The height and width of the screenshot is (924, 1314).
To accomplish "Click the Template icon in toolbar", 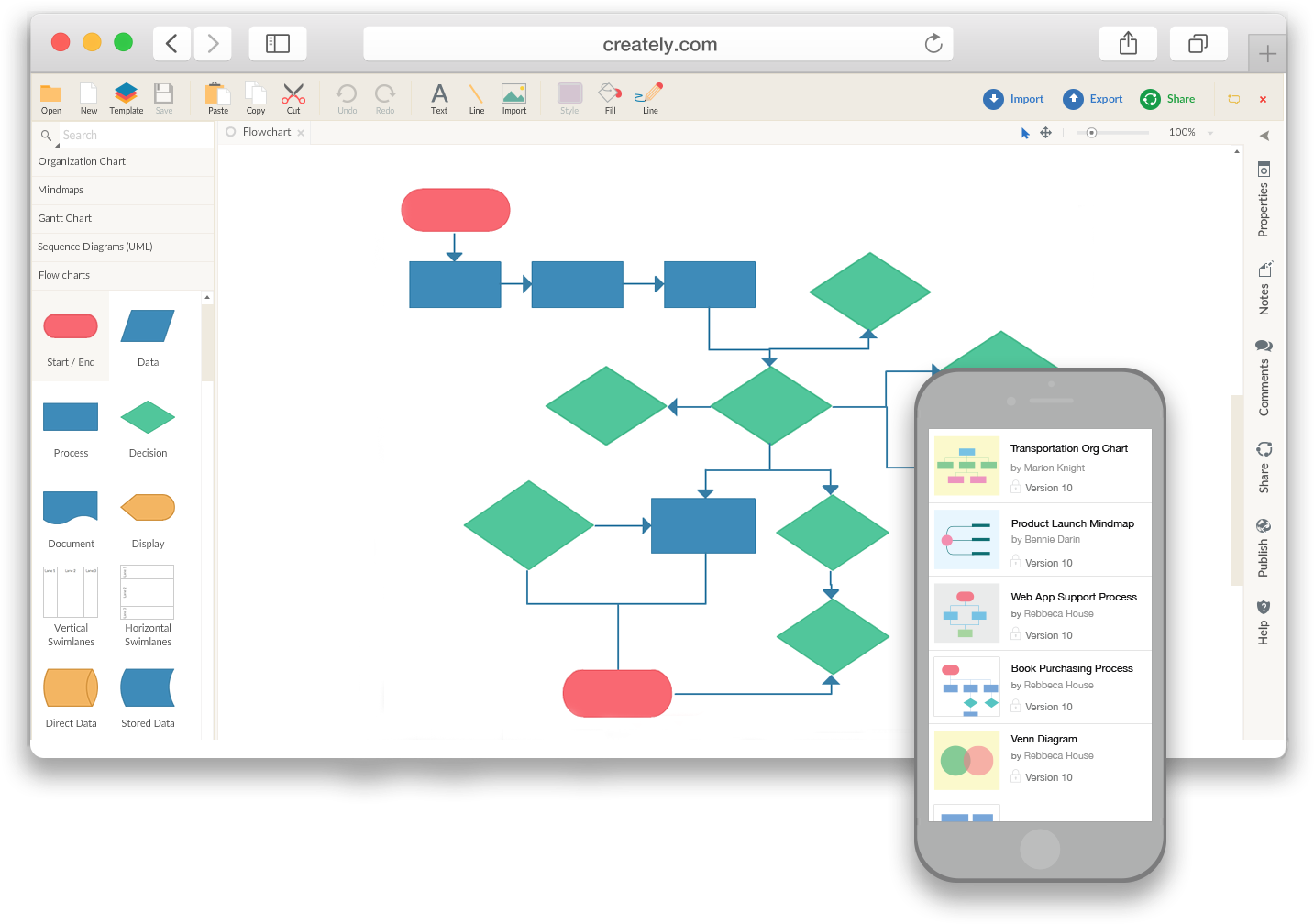I will (x=126, y=93).
